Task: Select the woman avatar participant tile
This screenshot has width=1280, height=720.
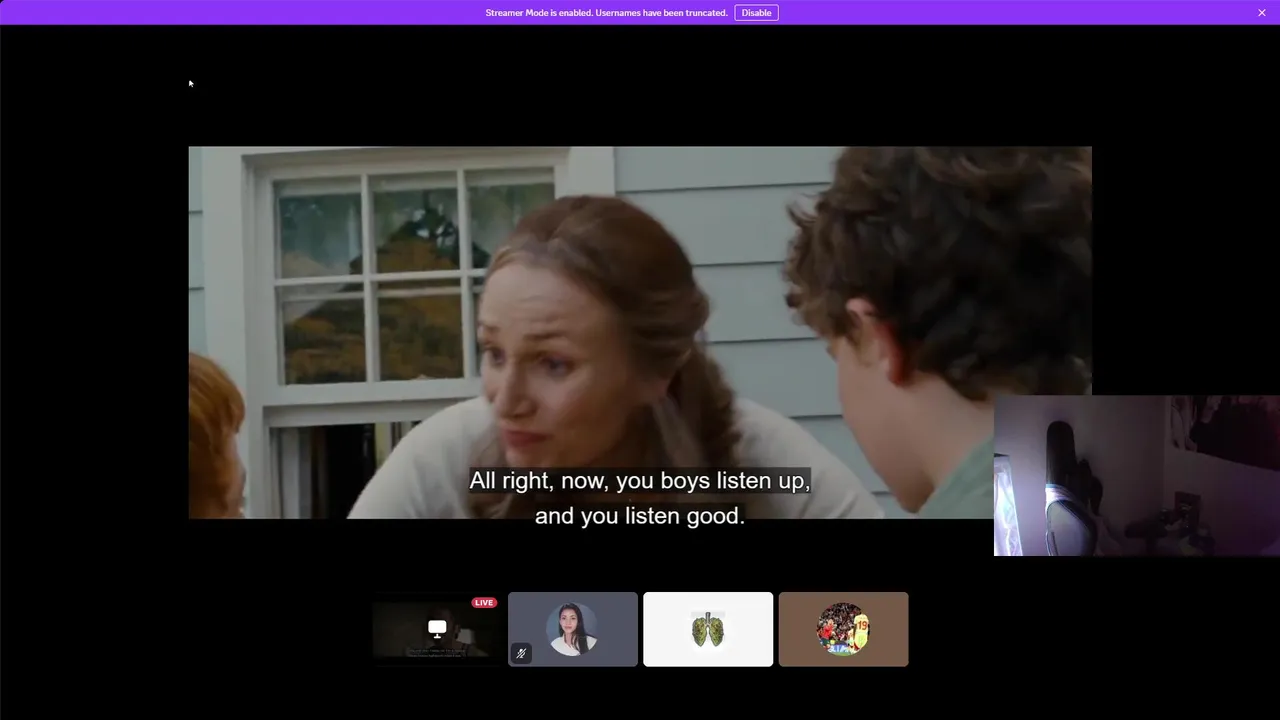Action: point(573,629)
